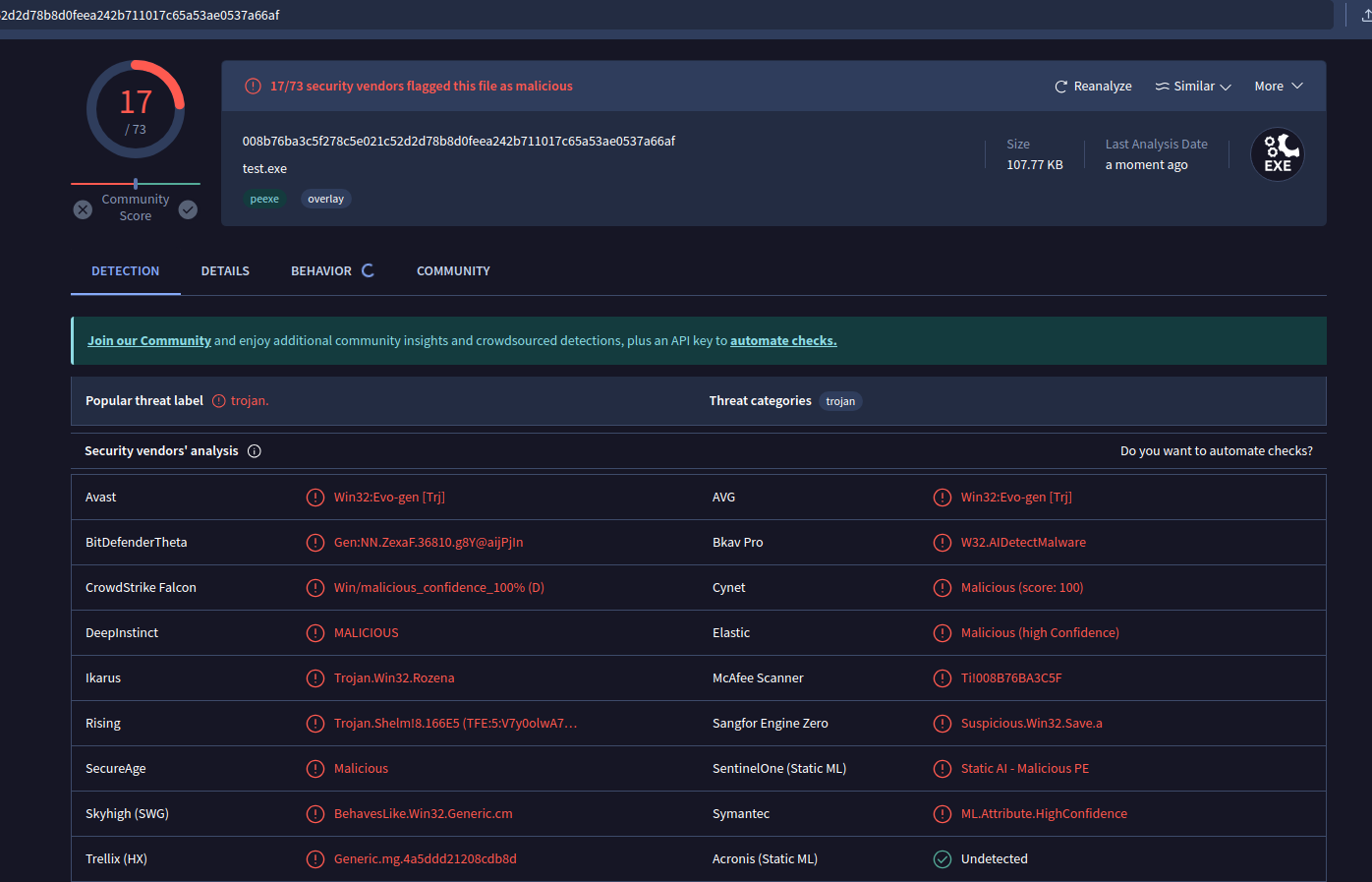Expand the Similar dropdown
Screen dimensions: 1372x882
tap(1193, 87)
